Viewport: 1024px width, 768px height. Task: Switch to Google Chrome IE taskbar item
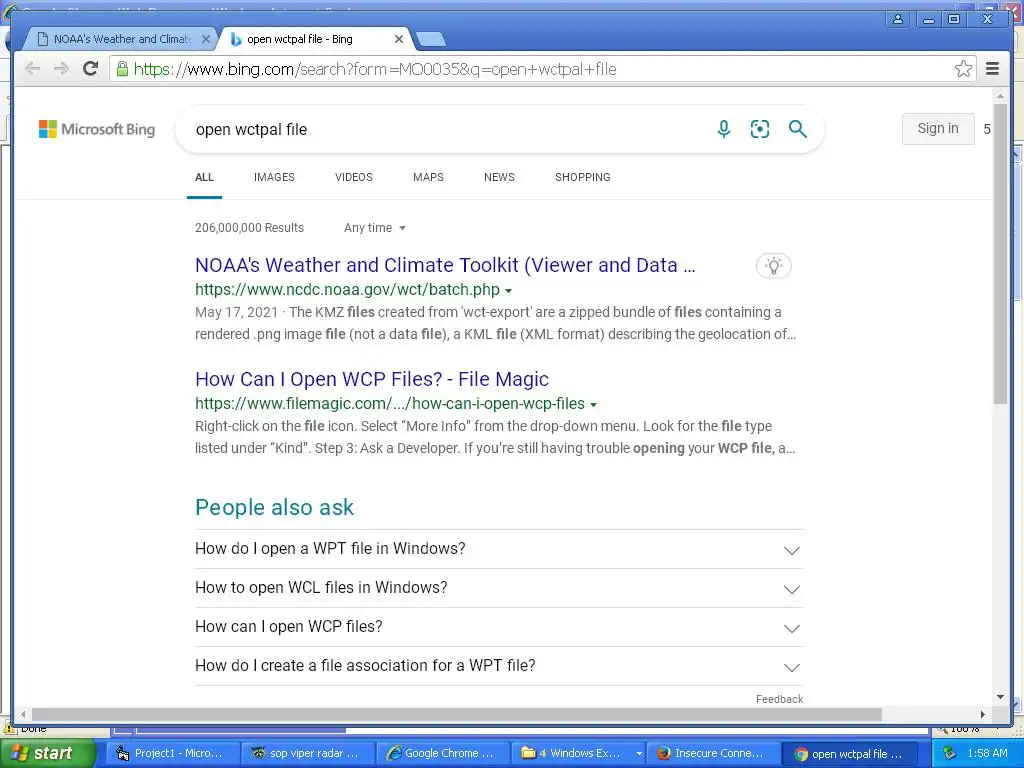tap(442, 754)
